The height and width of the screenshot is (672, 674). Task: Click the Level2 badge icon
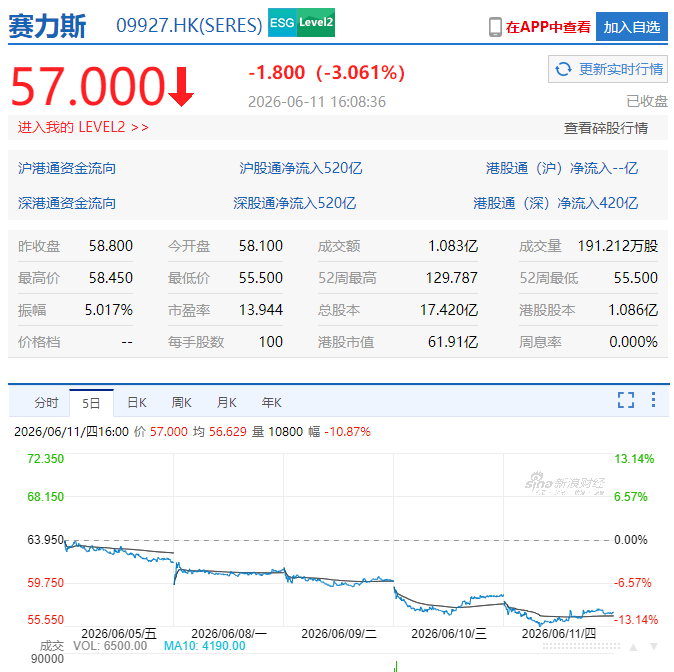click(316, 22)
